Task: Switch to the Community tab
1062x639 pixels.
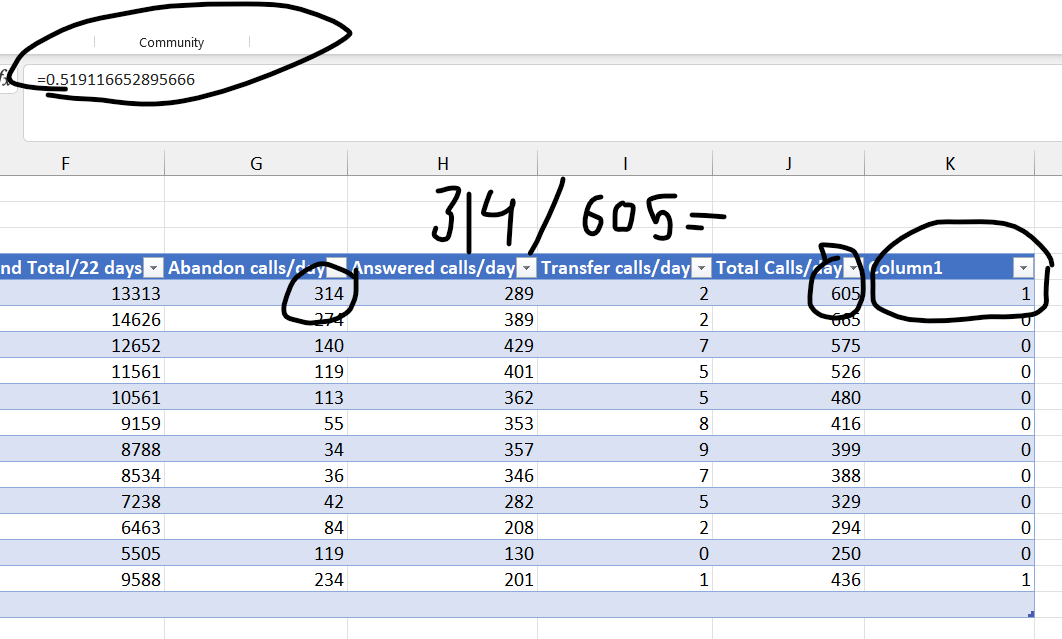Action: click(171, 42)
